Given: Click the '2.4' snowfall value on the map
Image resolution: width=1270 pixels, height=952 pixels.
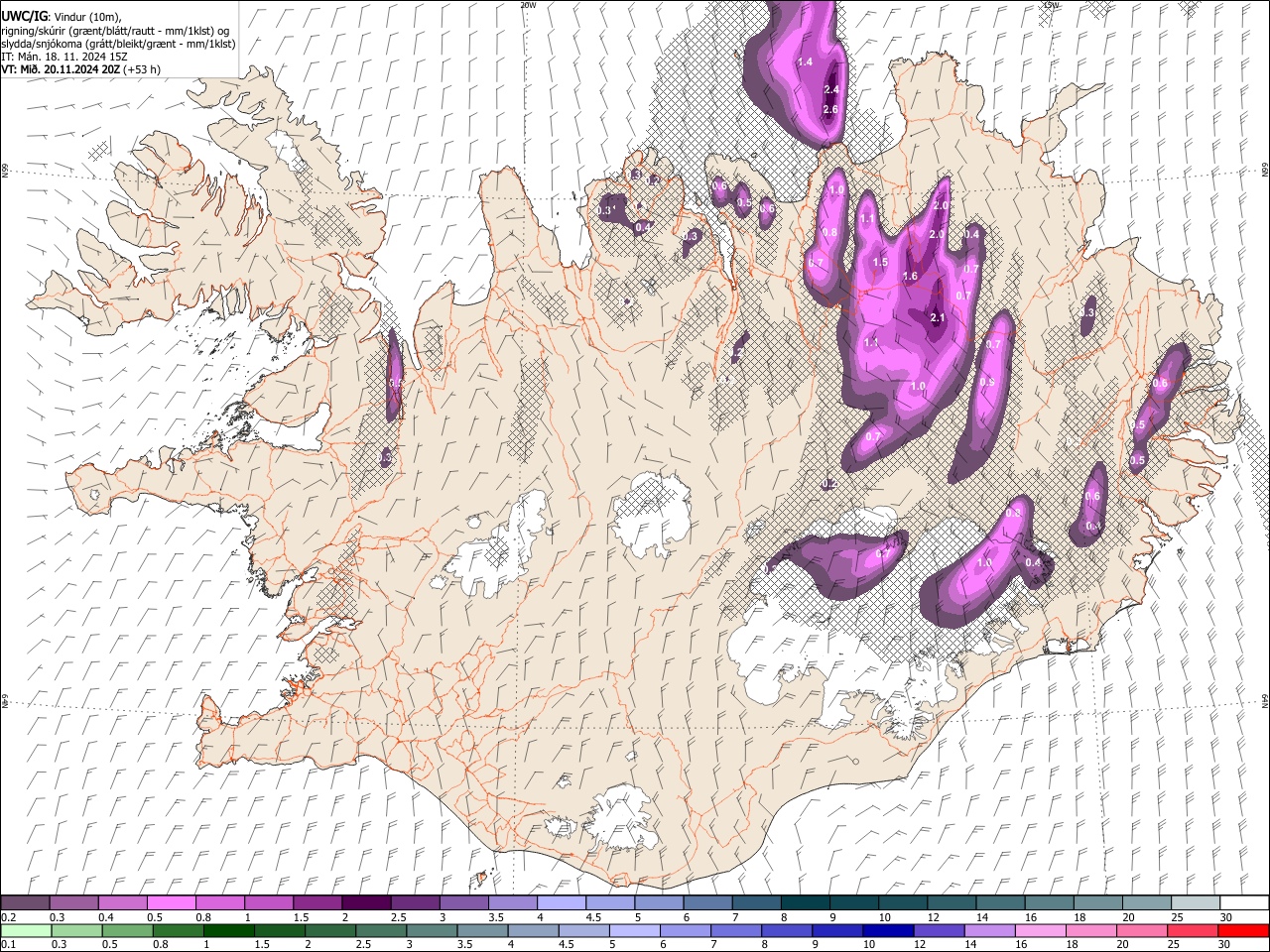Looking at the screenshot, I should click(831, 89).
